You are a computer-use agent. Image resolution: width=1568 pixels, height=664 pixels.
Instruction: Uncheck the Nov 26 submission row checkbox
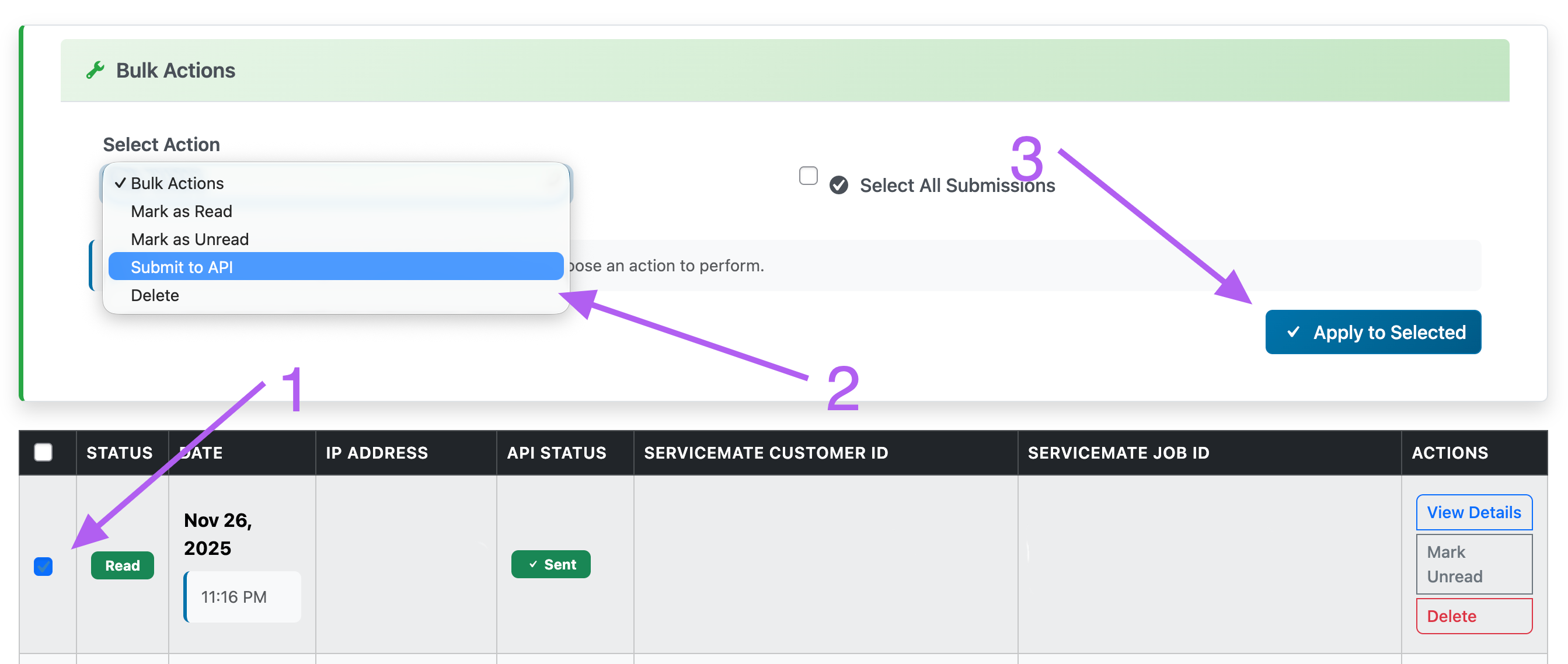pos(43,566)
